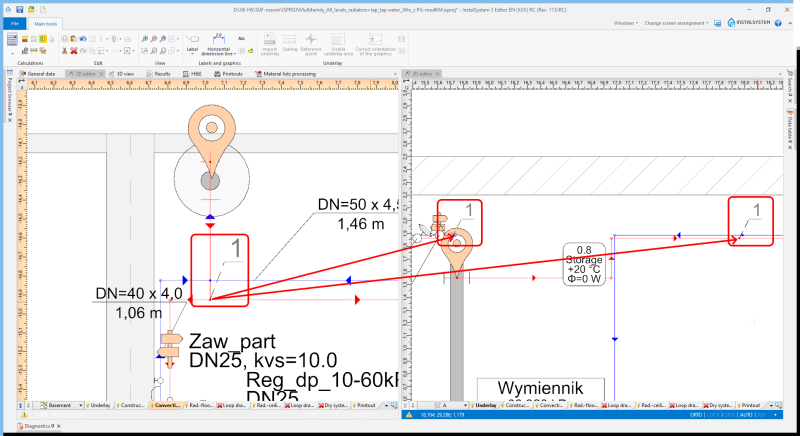Click the screen layout icon beside Change screen arrangement
The image size is (800, 436).
(x=717, y=23)
